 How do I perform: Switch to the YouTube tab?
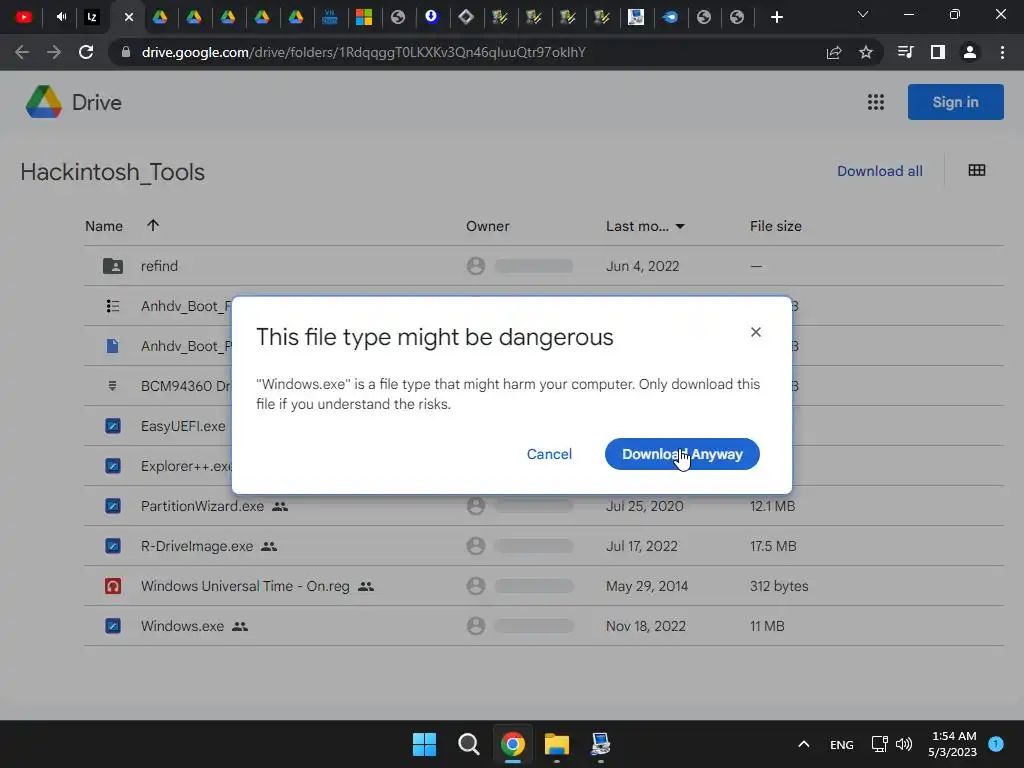[x=24, y=17]
